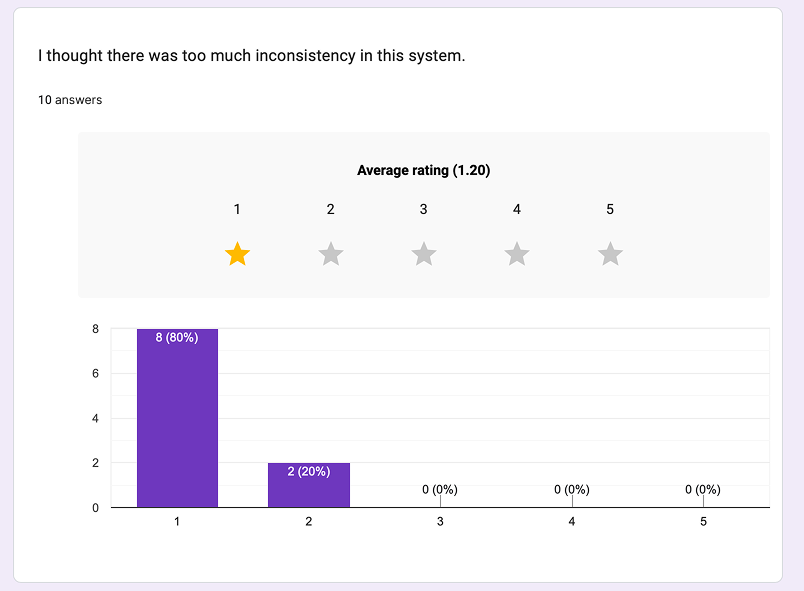Screen dimensions: 804x591
Task: Click y-axis label 8 on the chart
Action: coord(96,329)
